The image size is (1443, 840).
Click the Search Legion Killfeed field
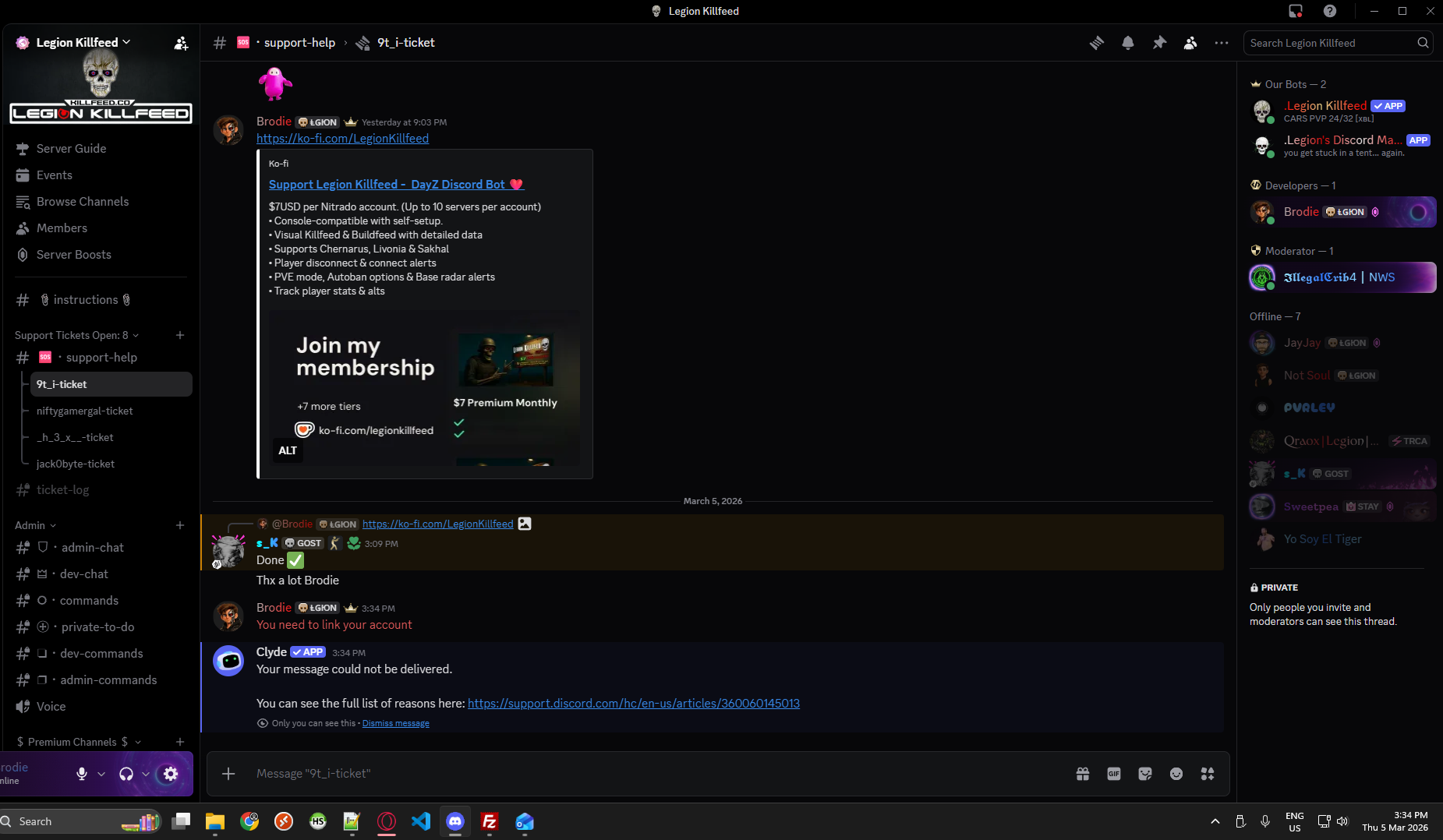tap(1338, 43)
